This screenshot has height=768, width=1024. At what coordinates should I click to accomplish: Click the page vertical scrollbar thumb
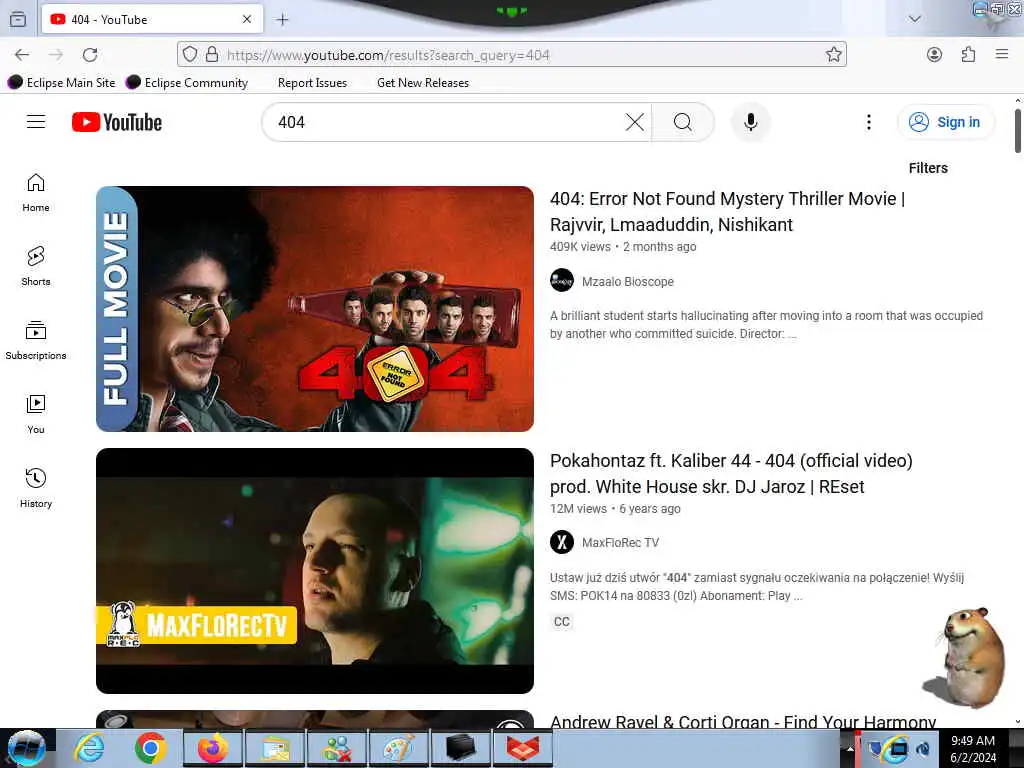1017,131
